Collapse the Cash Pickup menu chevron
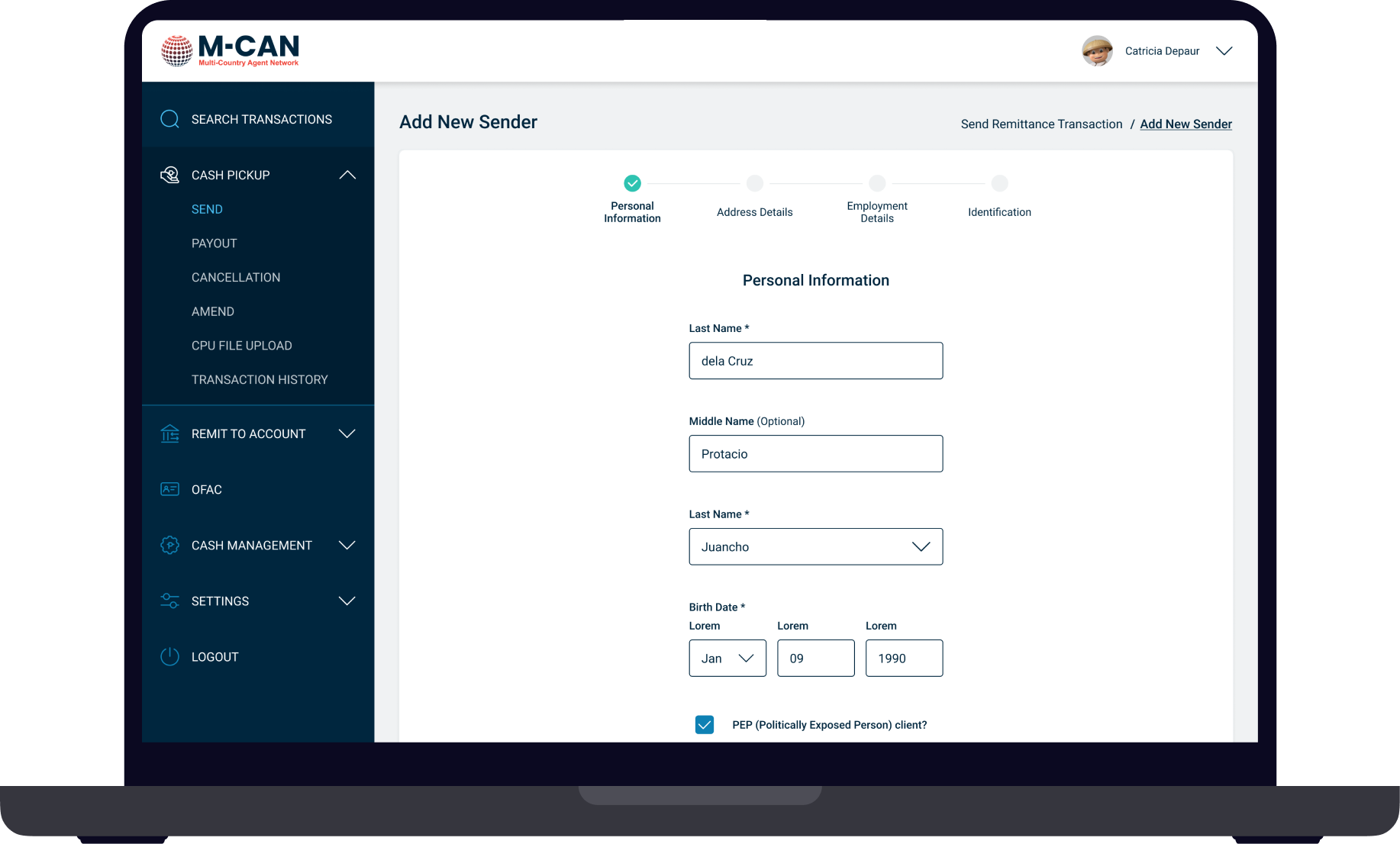Viewport: 1400px width, 844px height. (347, 175)
